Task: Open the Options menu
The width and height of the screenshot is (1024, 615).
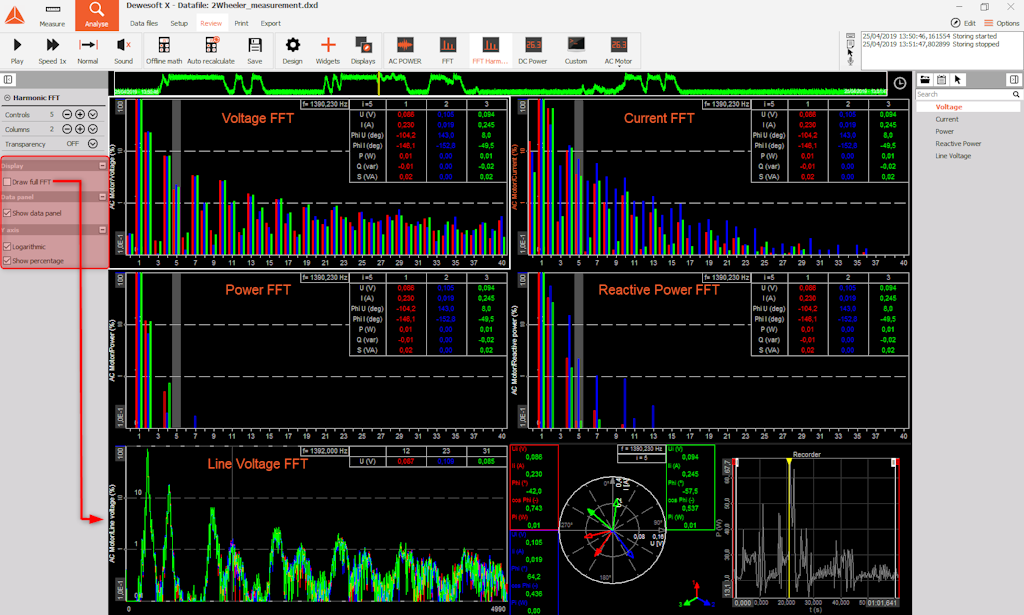Action: click(x=1002, y=23)
